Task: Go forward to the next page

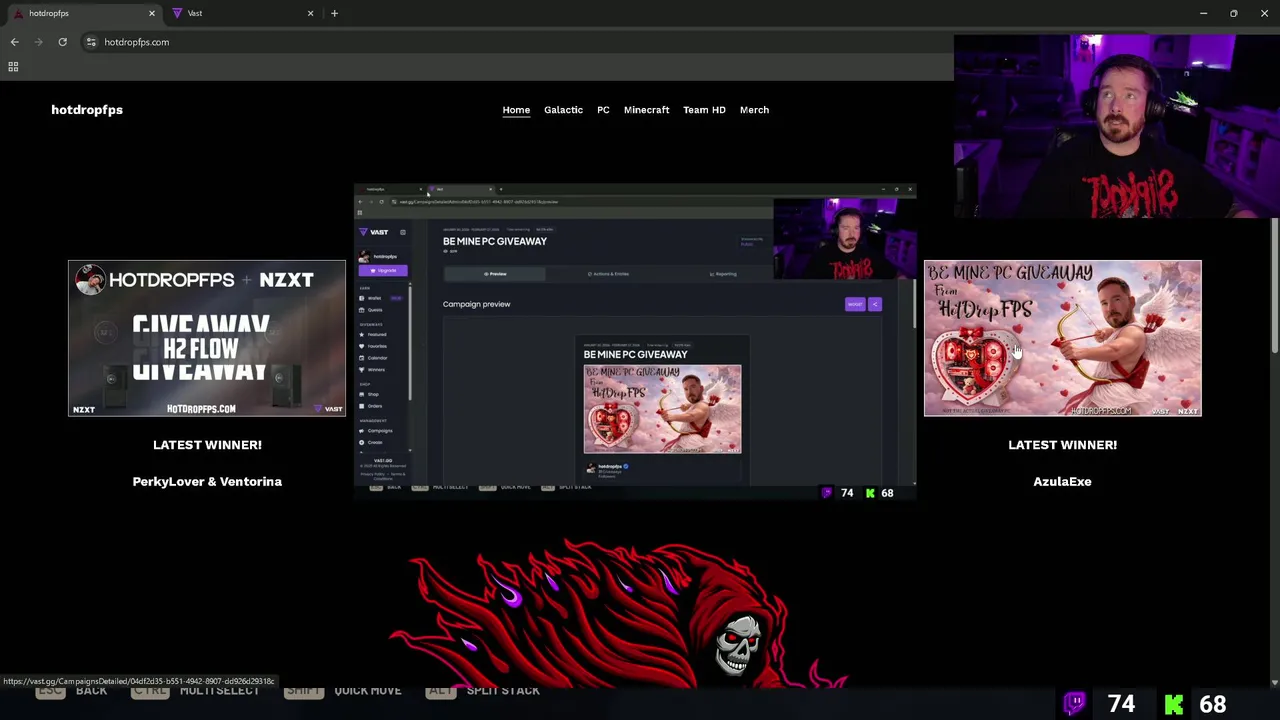Action: (x=38, y=42)
